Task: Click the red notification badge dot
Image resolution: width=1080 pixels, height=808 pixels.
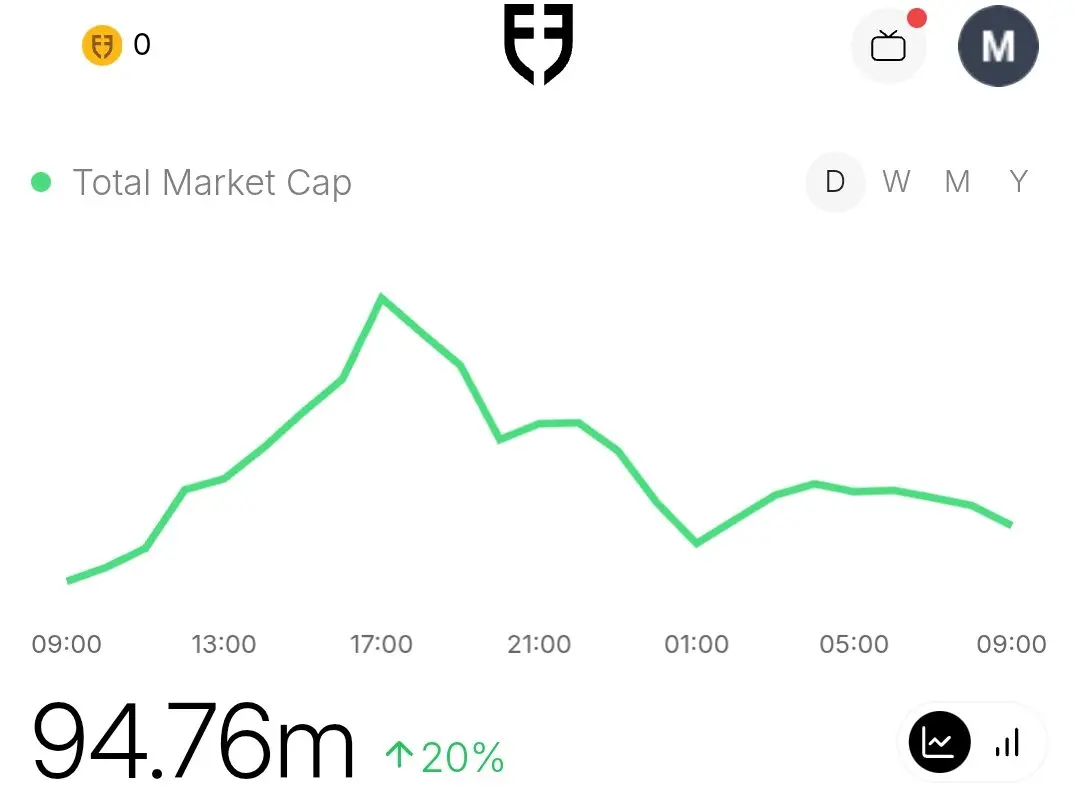Action: pos(916,18)
